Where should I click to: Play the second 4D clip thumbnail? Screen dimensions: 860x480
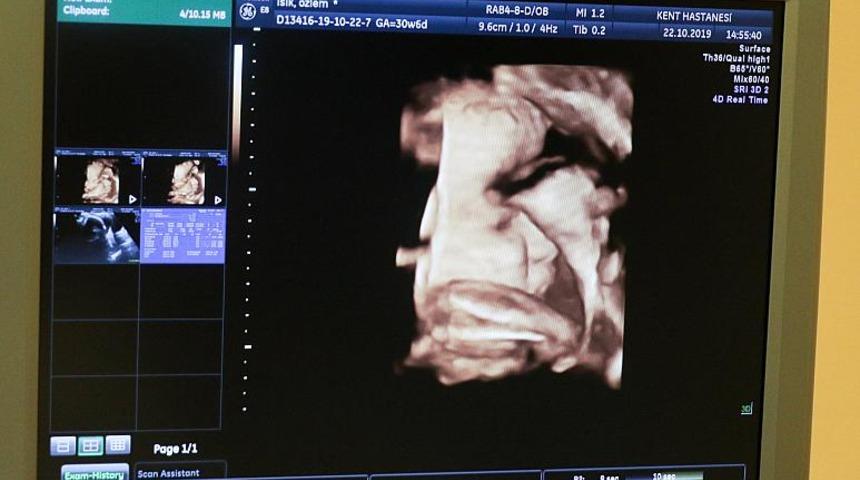(183, 181)
